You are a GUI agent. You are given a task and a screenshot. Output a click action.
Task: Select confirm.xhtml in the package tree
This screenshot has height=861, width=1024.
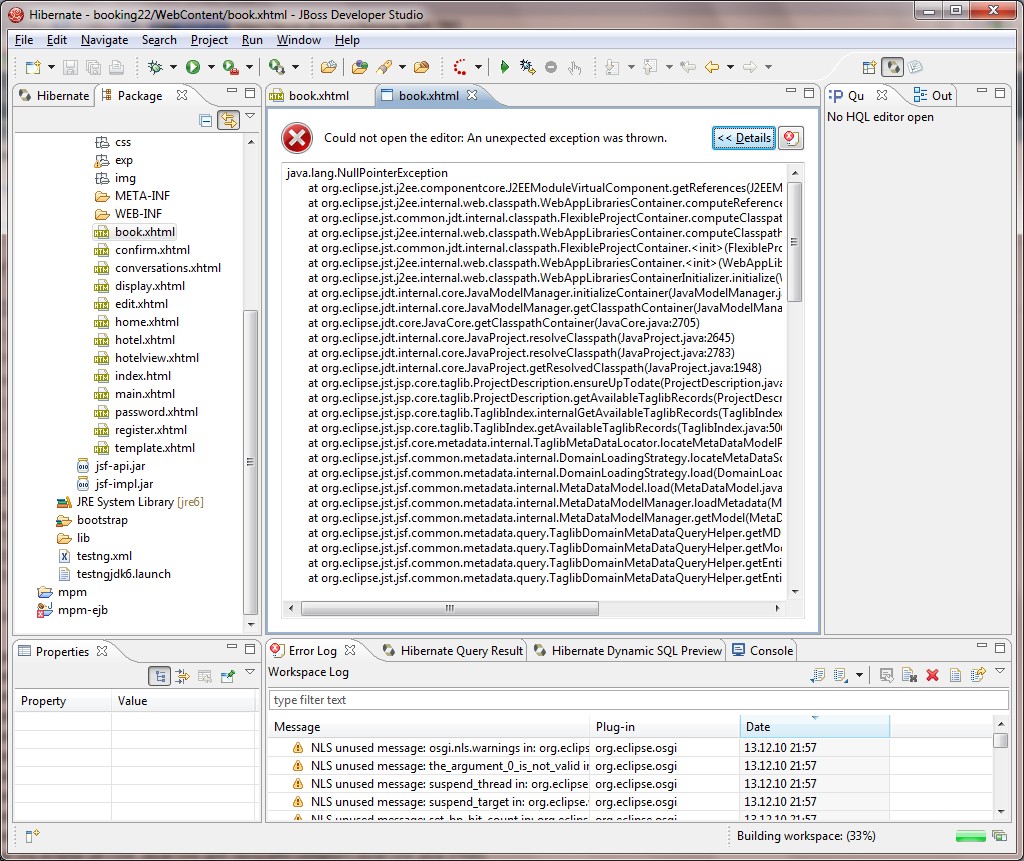(152, 250)
